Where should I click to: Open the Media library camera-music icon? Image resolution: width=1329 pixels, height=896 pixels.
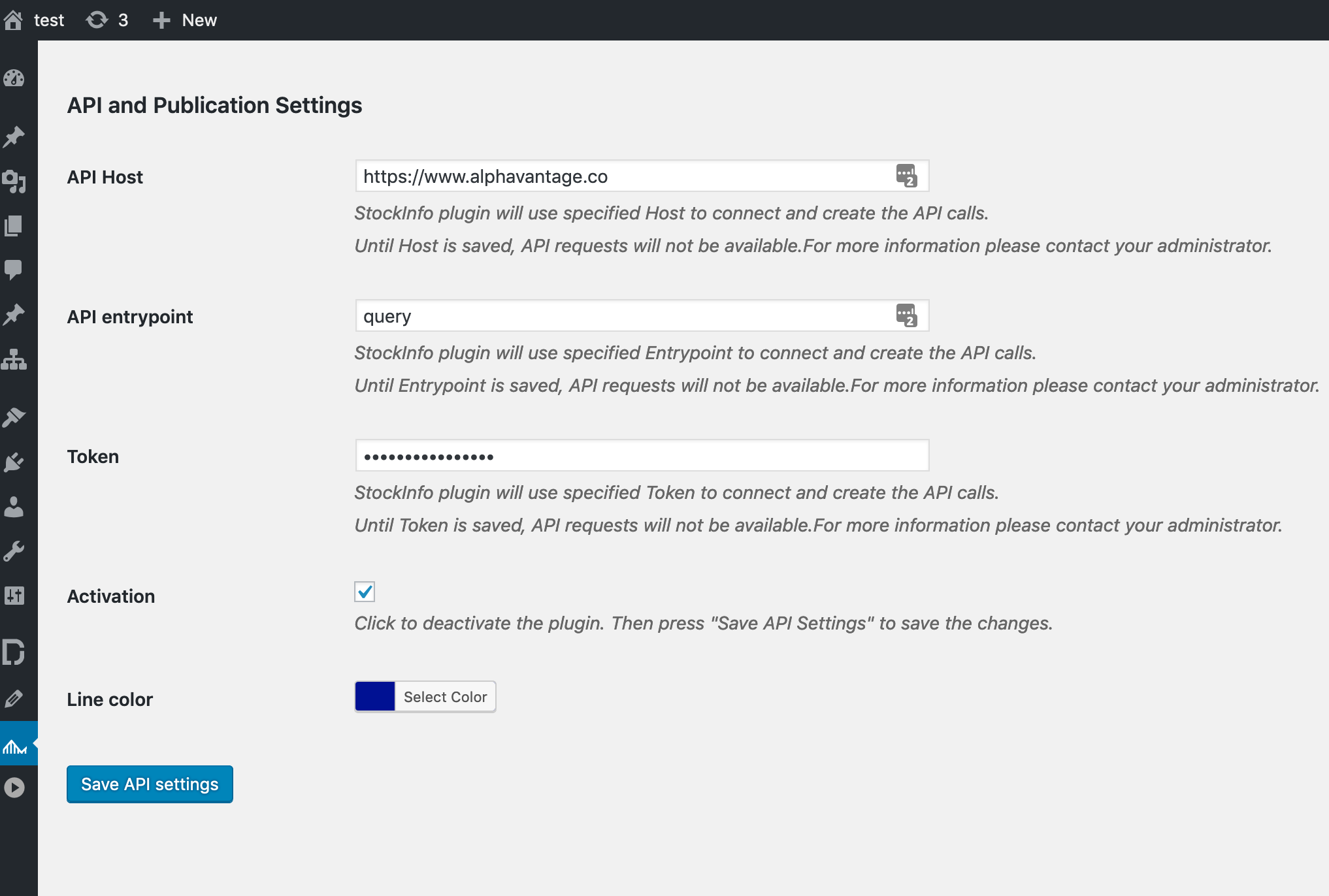(14, 181)
